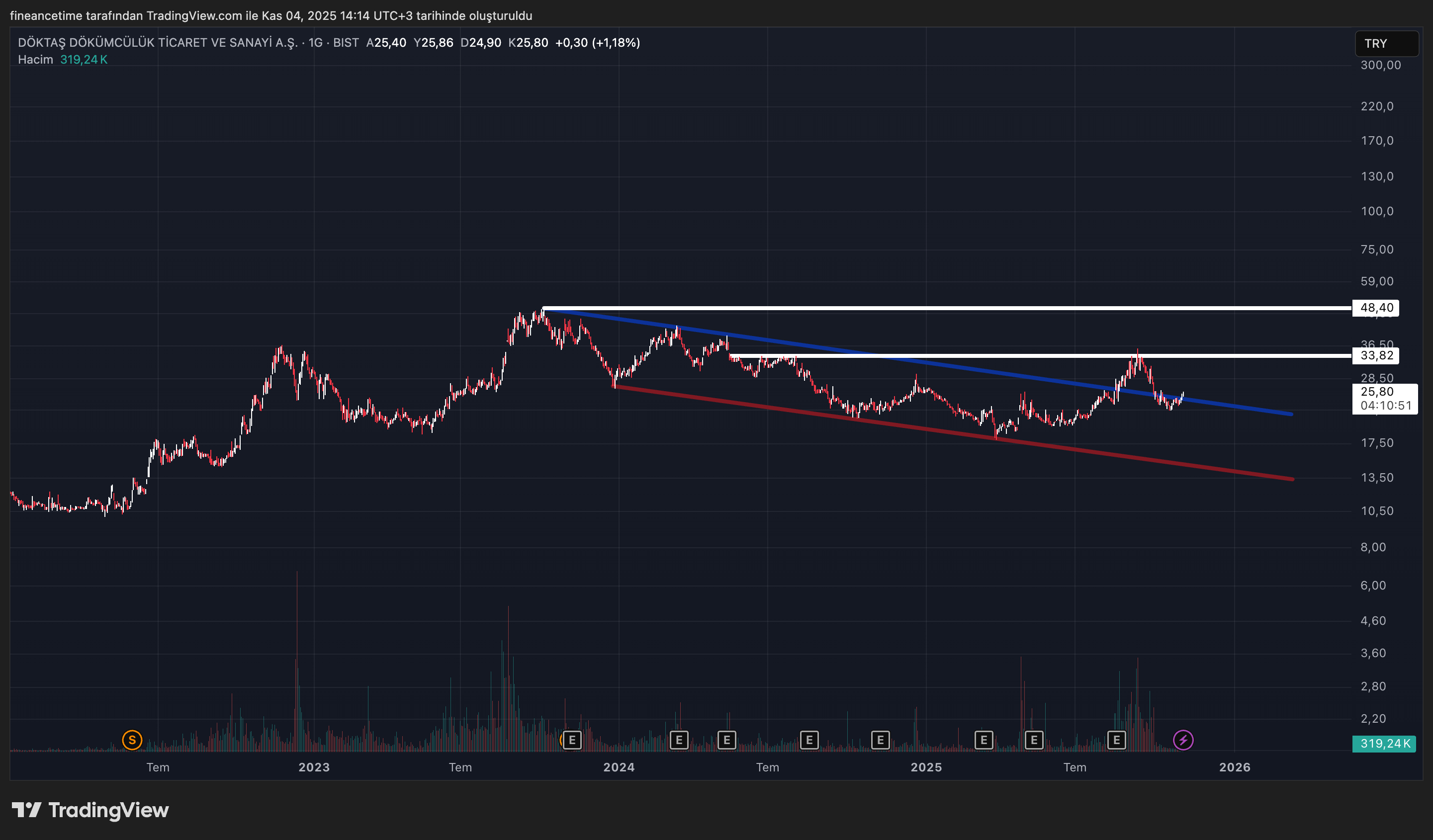Select the 48,40 price level label

[x=1376, y=308]
